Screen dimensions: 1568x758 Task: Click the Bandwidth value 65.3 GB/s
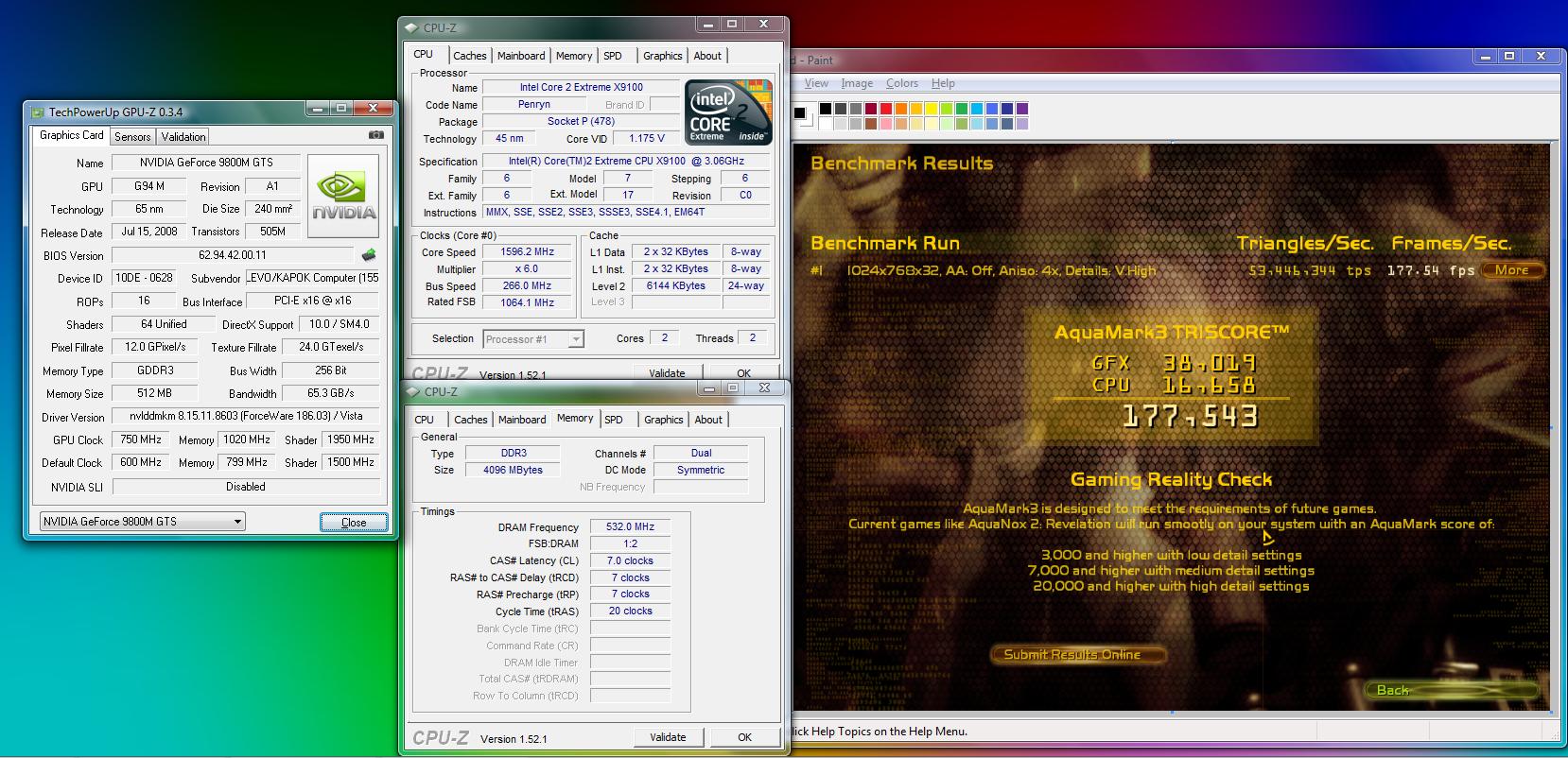tap(331, 393)
